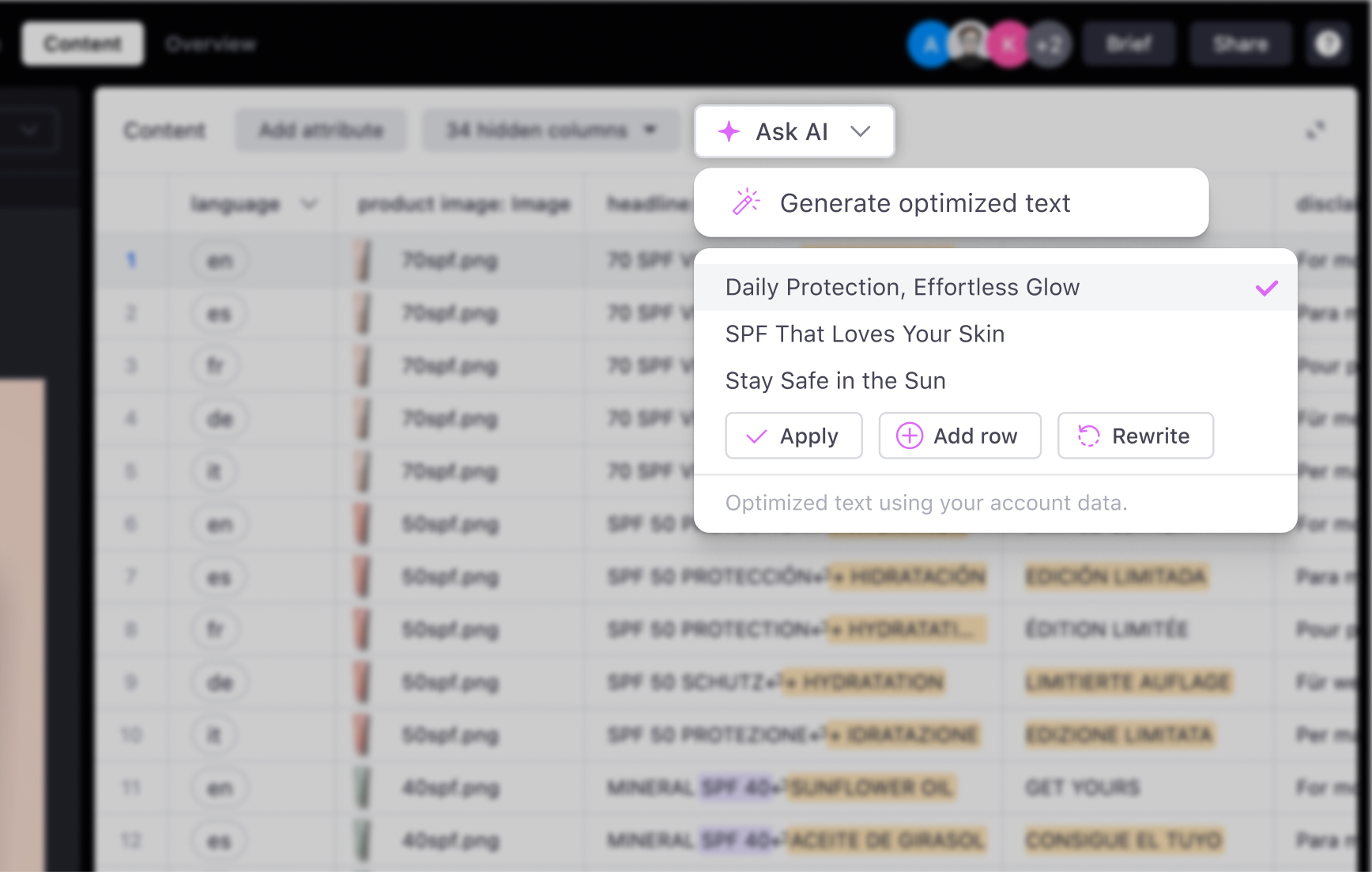1372x872 pixels.
Task: Click the rewrite refresh icon
Action: (x=1088, y=436)
